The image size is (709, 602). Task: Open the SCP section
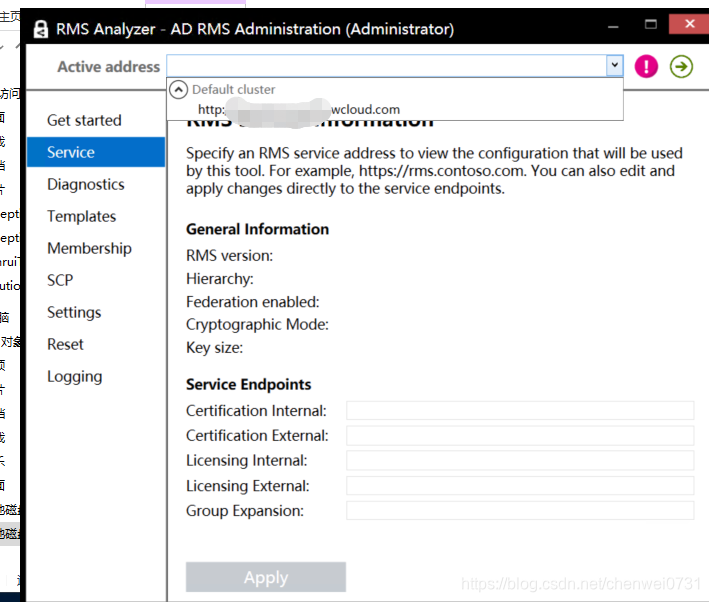point(60,280)
